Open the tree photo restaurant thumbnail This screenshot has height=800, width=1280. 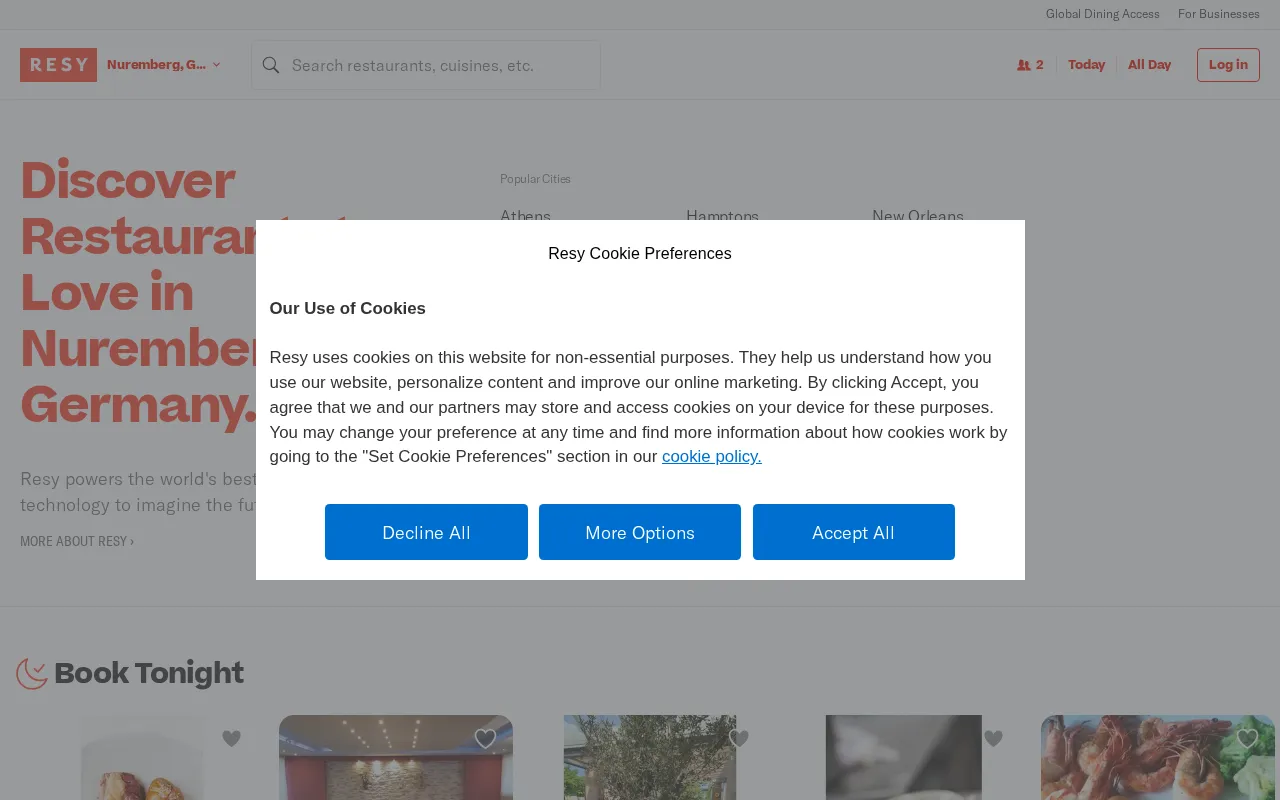[650, 757]
